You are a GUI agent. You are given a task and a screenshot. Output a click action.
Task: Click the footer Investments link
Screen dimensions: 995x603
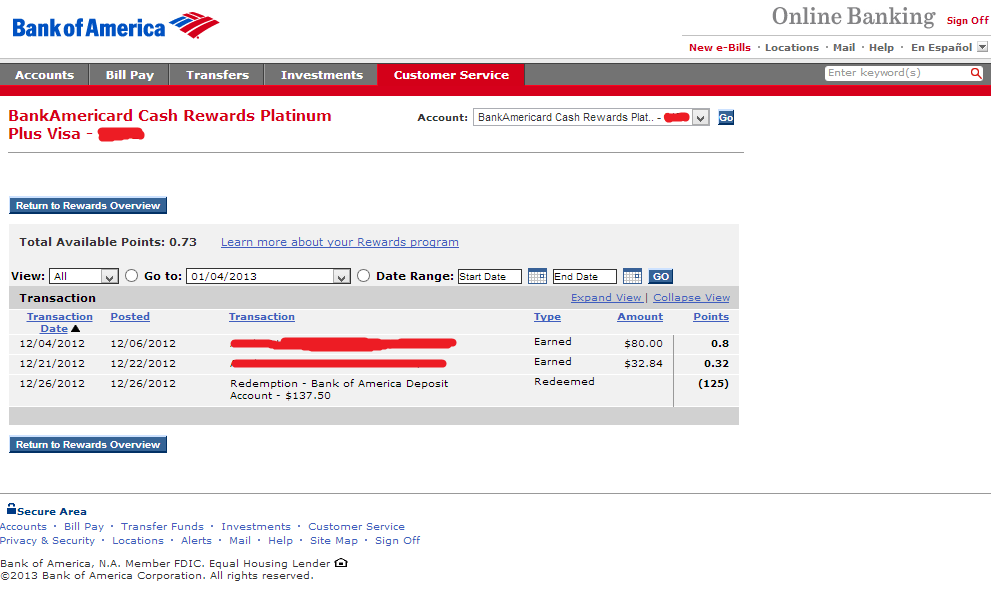256,526
